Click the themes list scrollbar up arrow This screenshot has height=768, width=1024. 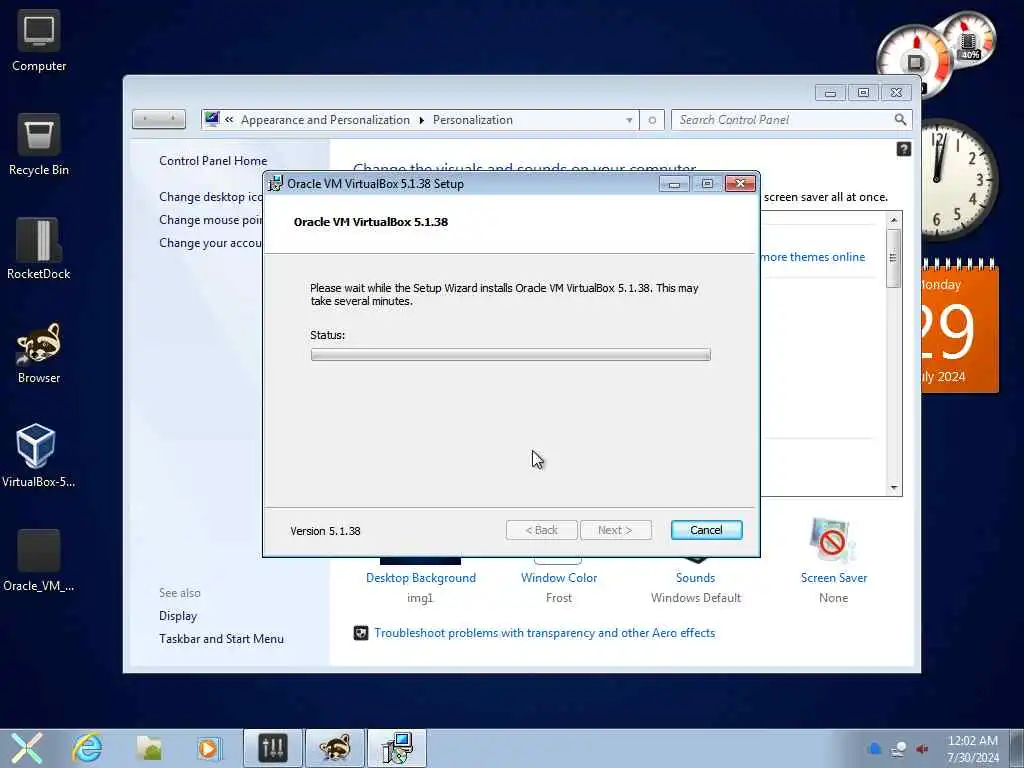point(894,220)
